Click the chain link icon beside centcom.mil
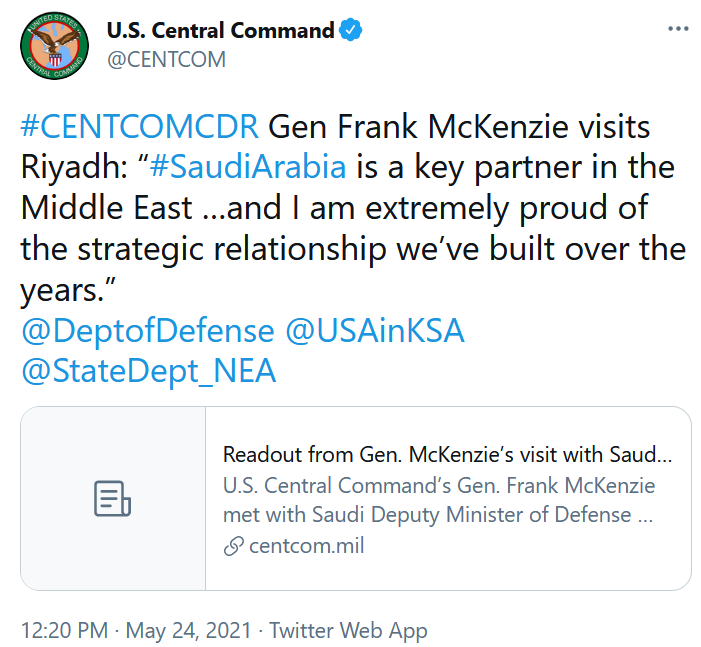701x647 pixels. 233,546
